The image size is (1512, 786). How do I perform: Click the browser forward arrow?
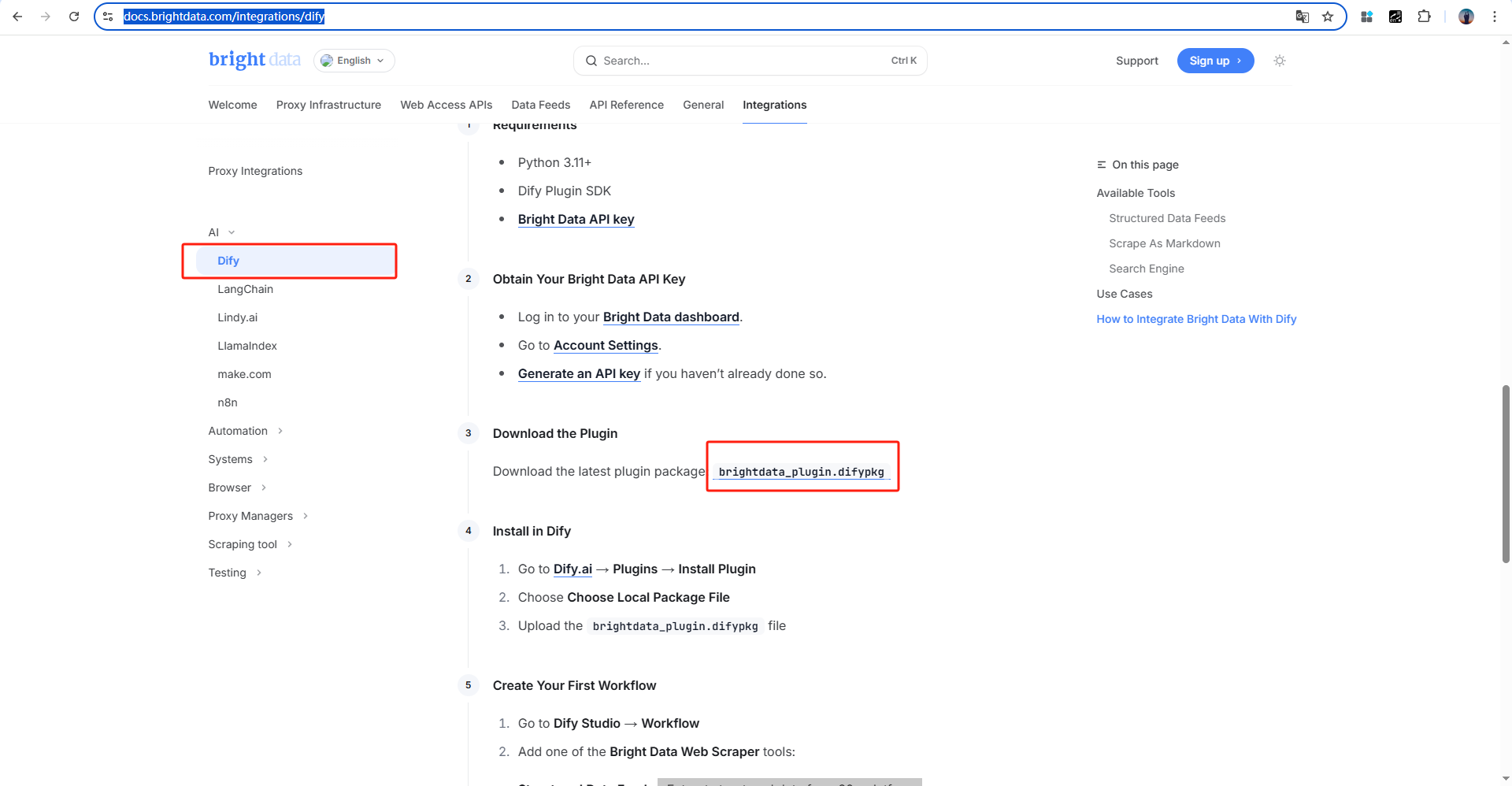point(46,17)
